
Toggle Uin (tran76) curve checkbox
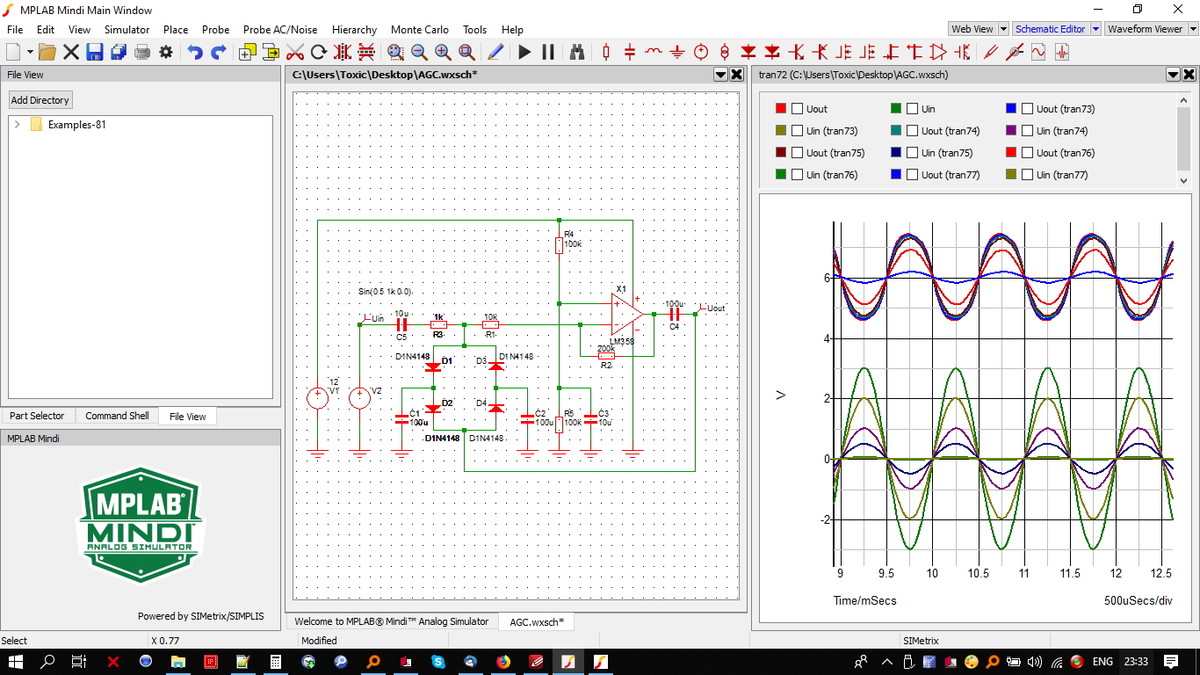[797, 175]
